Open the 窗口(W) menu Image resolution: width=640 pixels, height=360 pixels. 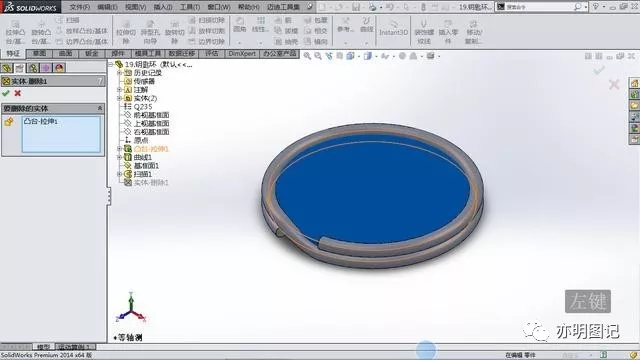(x=219, y=7)
